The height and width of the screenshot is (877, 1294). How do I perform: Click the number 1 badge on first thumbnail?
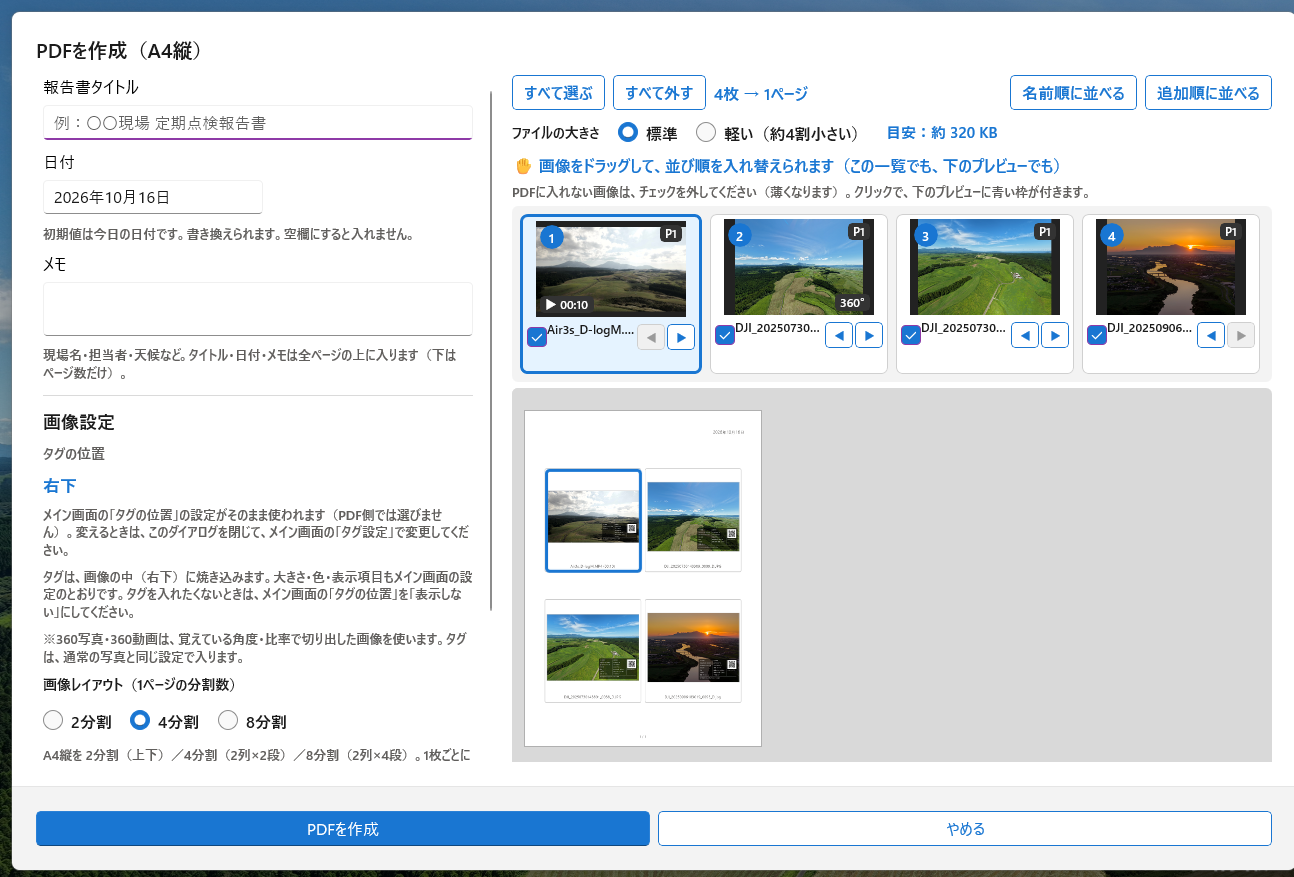(553, 238)
